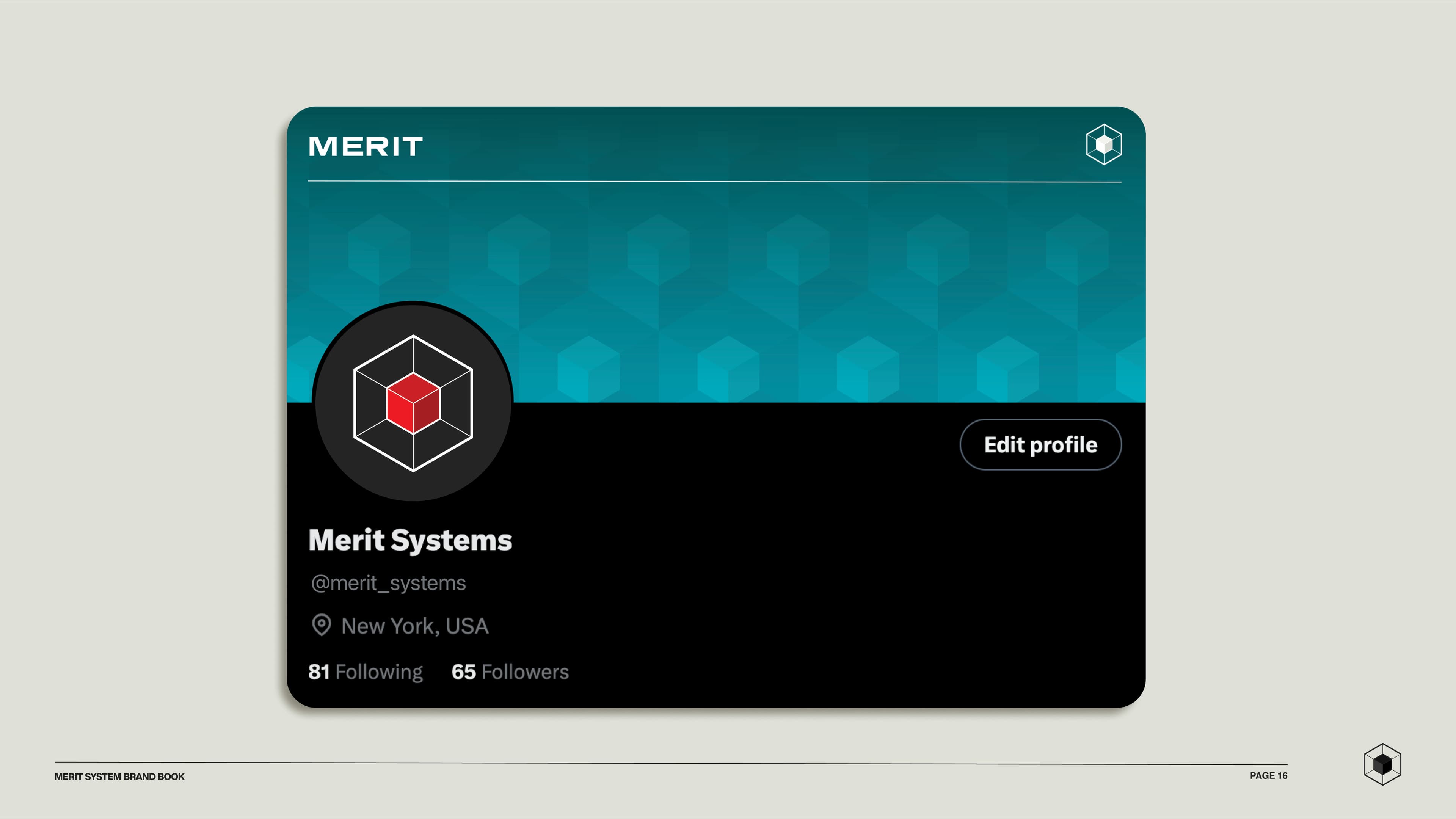Click the number 65 in Followers count
The width and height of the screenshot is (1456, 819).
[x=463, y=672]
